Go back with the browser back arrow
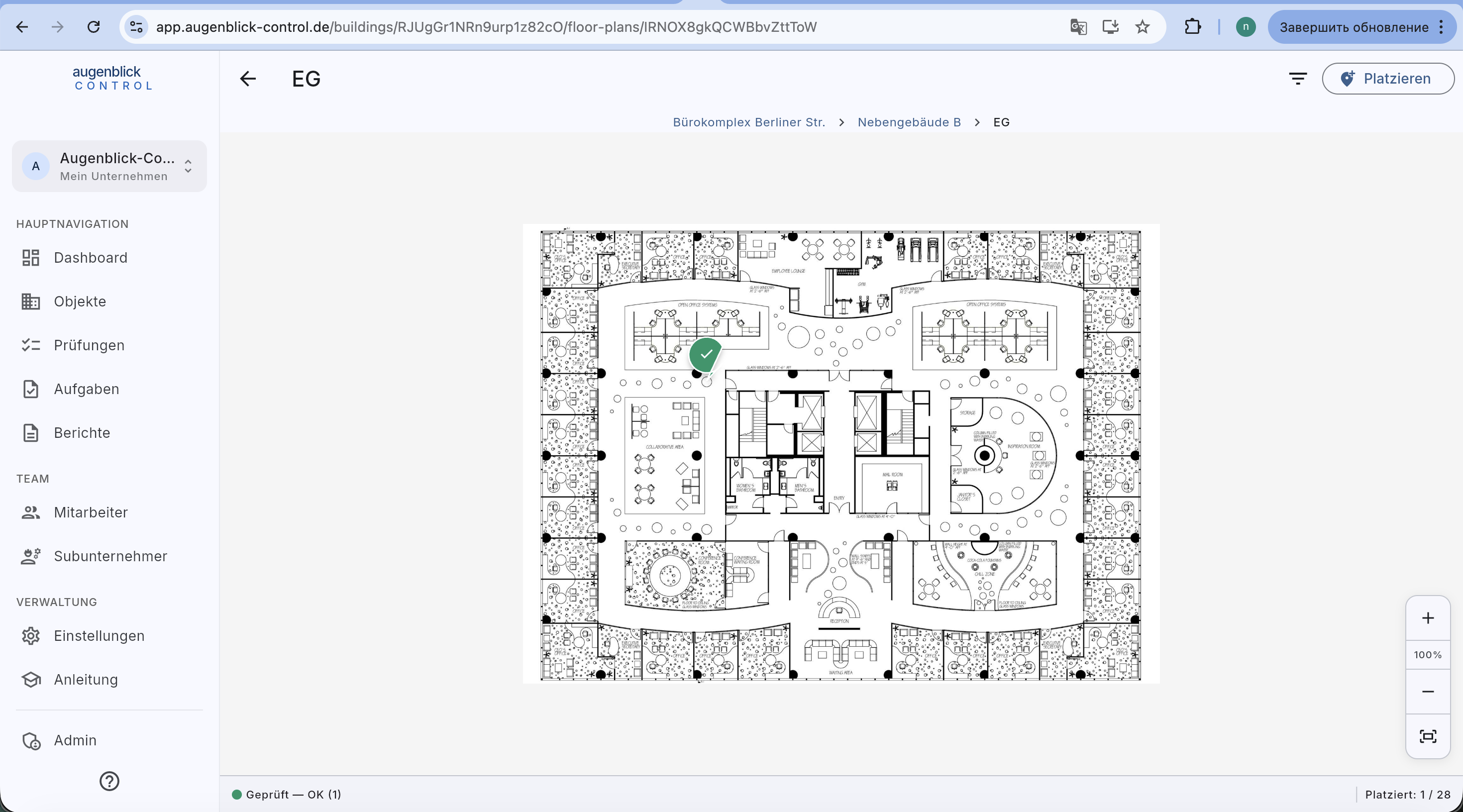This screenshot has height=812, width=1463. click(22, 27)
